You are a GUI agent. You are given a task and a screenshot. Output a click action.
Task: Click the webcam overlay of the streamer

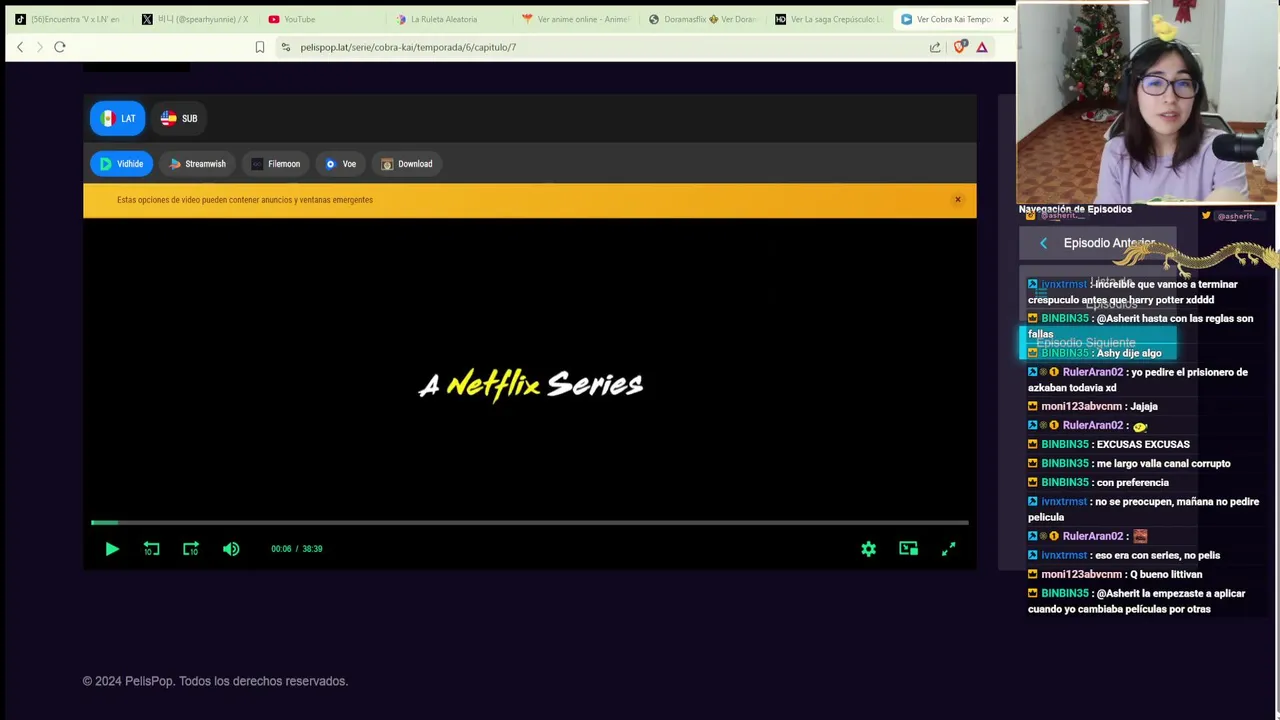tap(1146, 102)
